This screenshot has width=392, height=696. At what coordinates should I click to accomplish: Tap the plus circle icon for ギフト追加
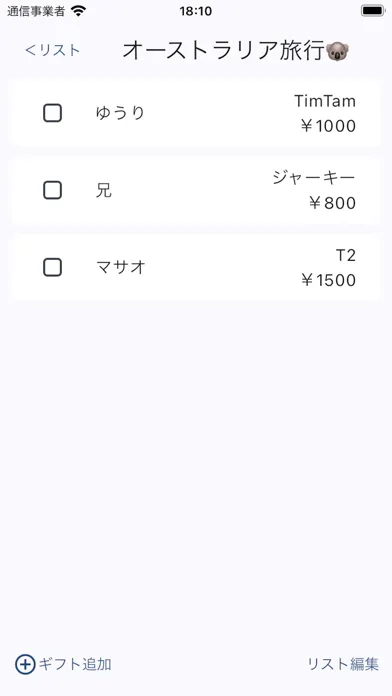(x=25, y=664)
